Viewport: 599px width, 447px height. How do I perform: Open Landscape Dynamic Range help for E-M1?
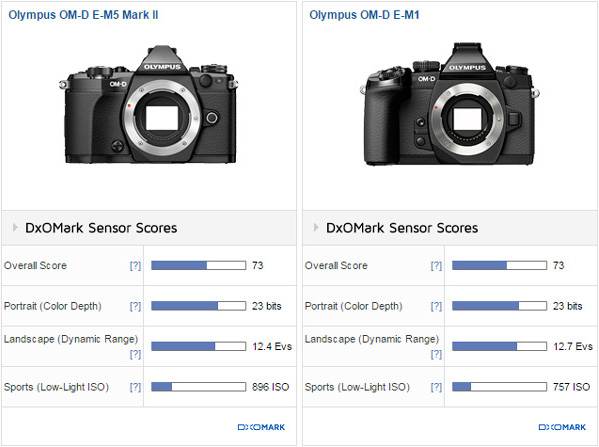436,354
